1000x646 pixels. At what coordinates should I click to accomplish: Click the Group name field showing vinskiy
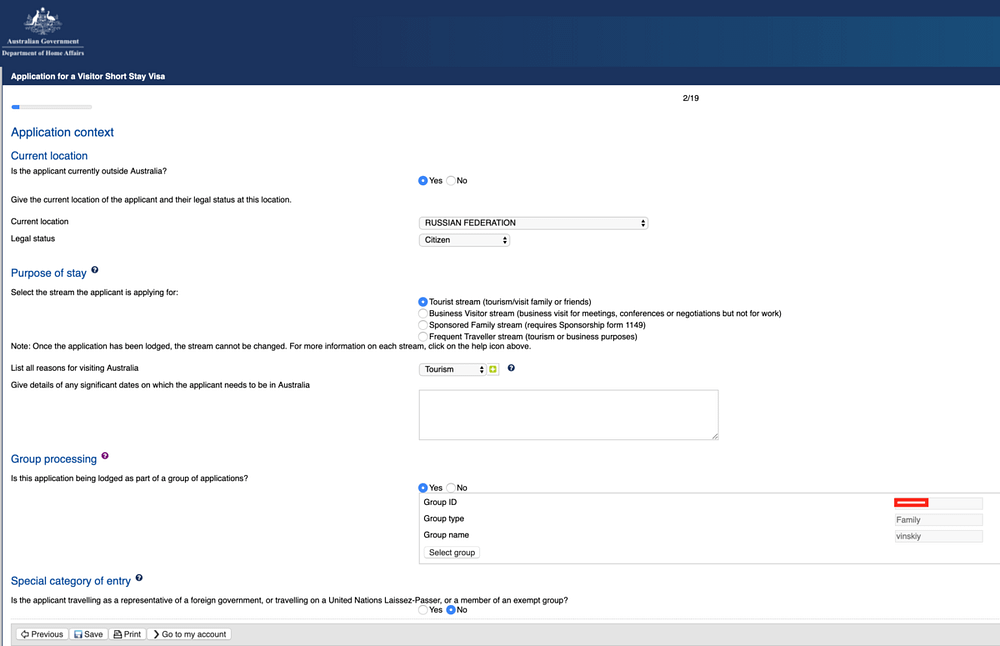938,536
